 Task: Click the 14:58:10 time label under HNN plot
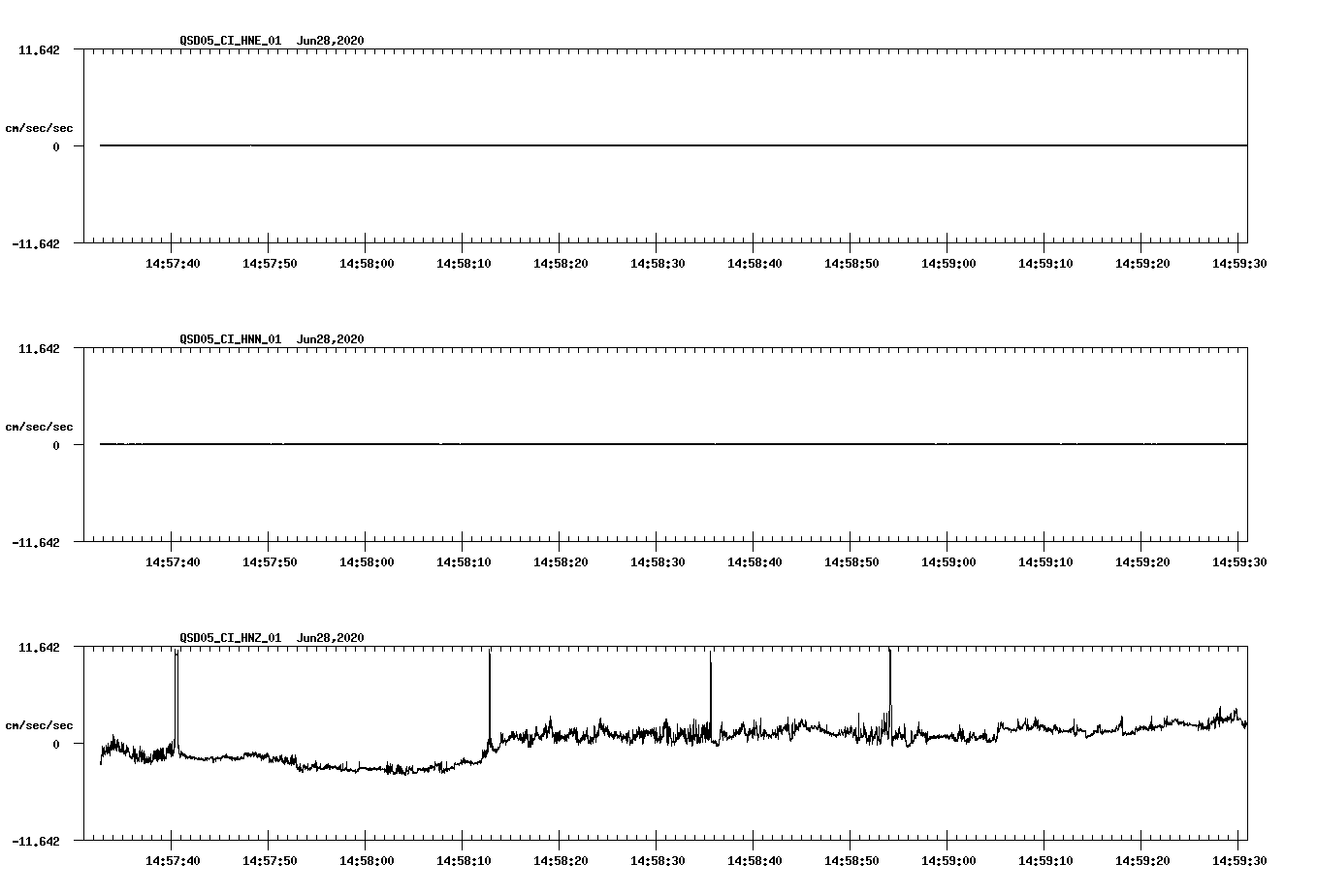[x=464, y=561]
